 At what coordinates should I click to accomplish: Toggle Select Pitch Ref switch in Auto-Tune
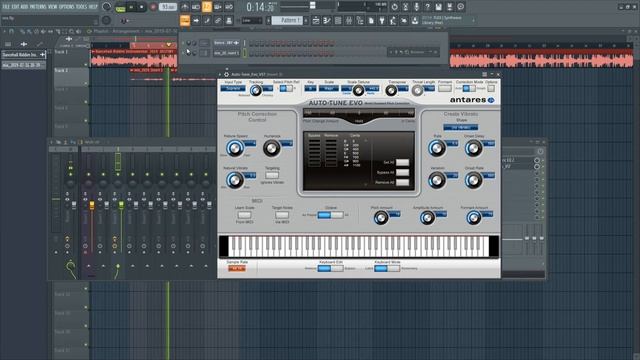click(286, 89)
